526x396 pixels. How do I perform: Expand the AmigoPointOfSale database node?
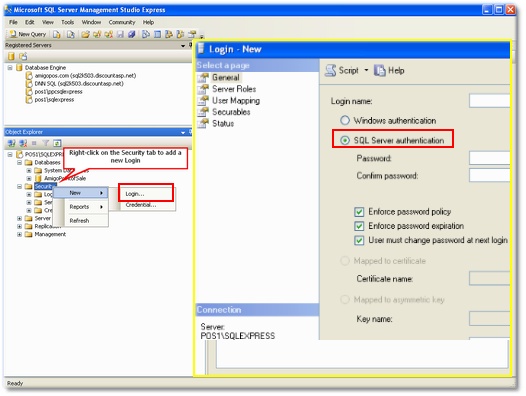pos(29,178)
